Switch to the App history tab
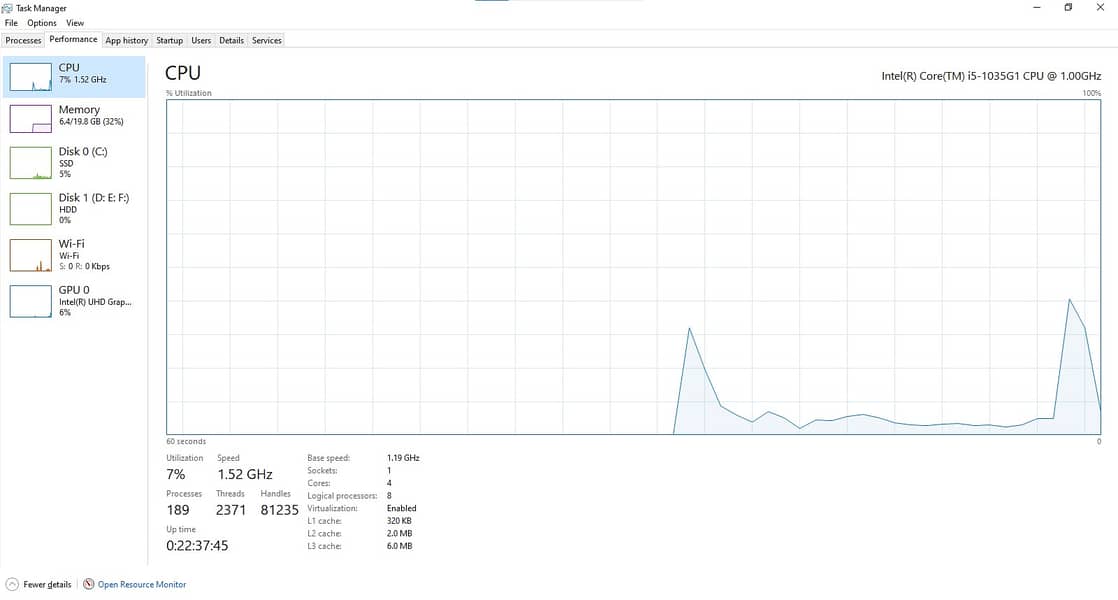The width and height of the screenshot is (1118, 600). click(127, 41)
